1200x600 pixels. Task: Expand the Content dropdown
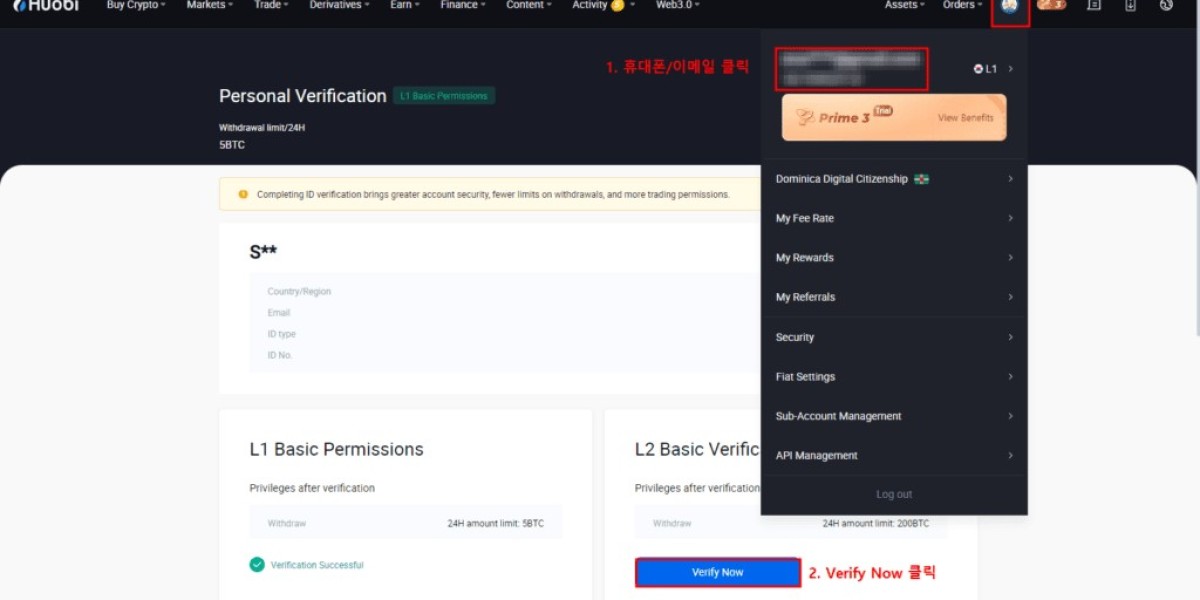coord(529,5)
